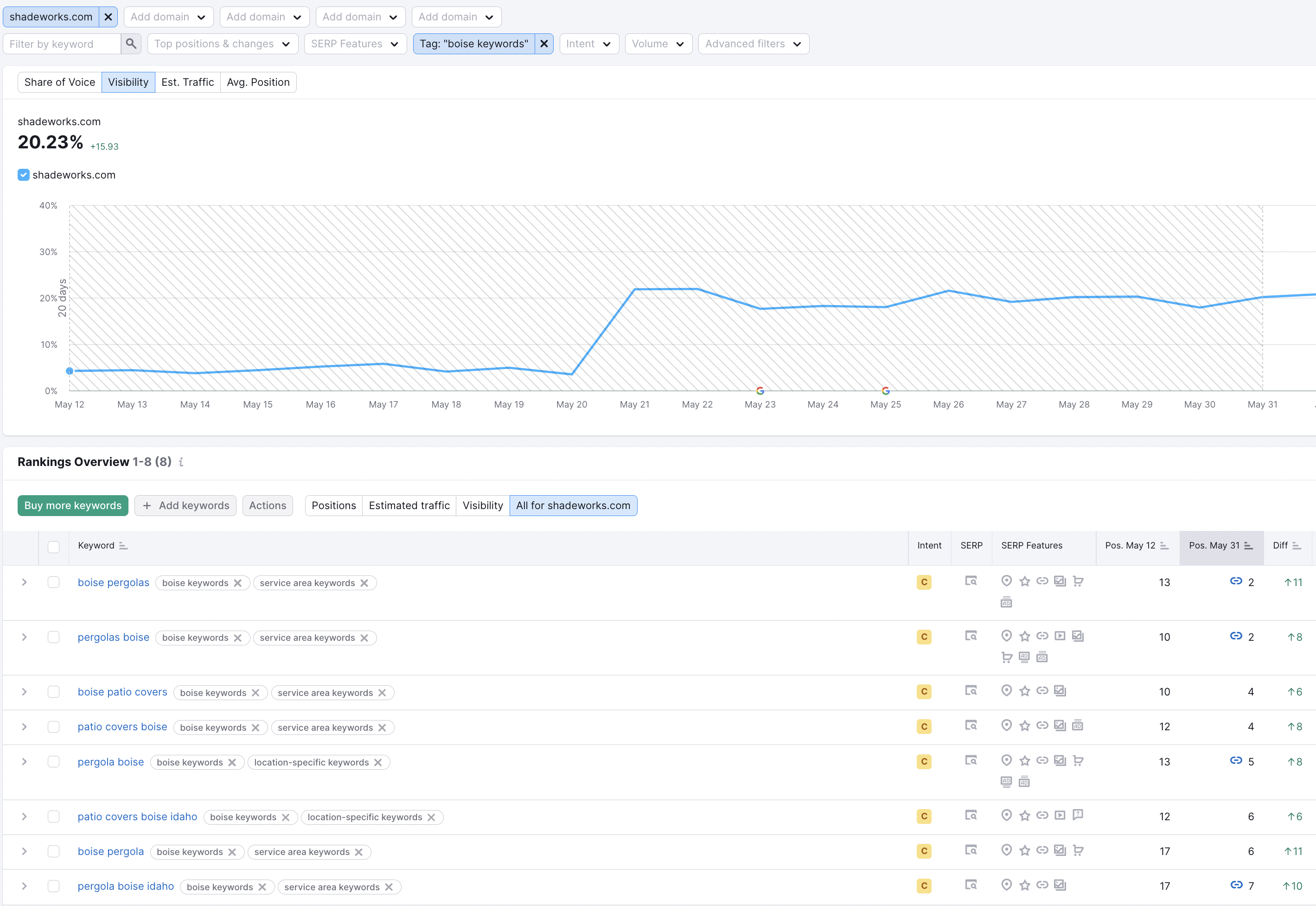Click the video icon for pergolas boise
This screenshot has height=906, width=1316.
(1060, 636)
